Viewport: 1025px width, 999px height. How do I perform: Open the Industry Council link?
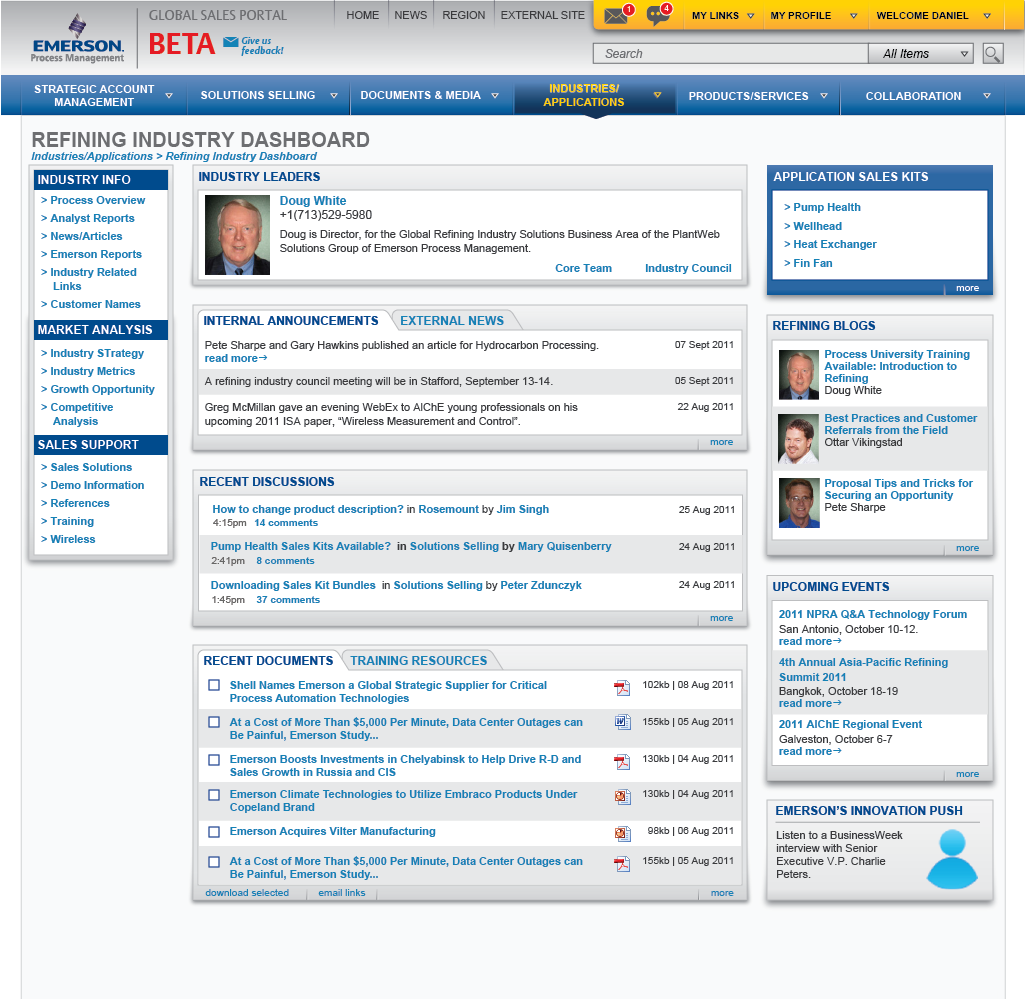[x=688, y=268]
